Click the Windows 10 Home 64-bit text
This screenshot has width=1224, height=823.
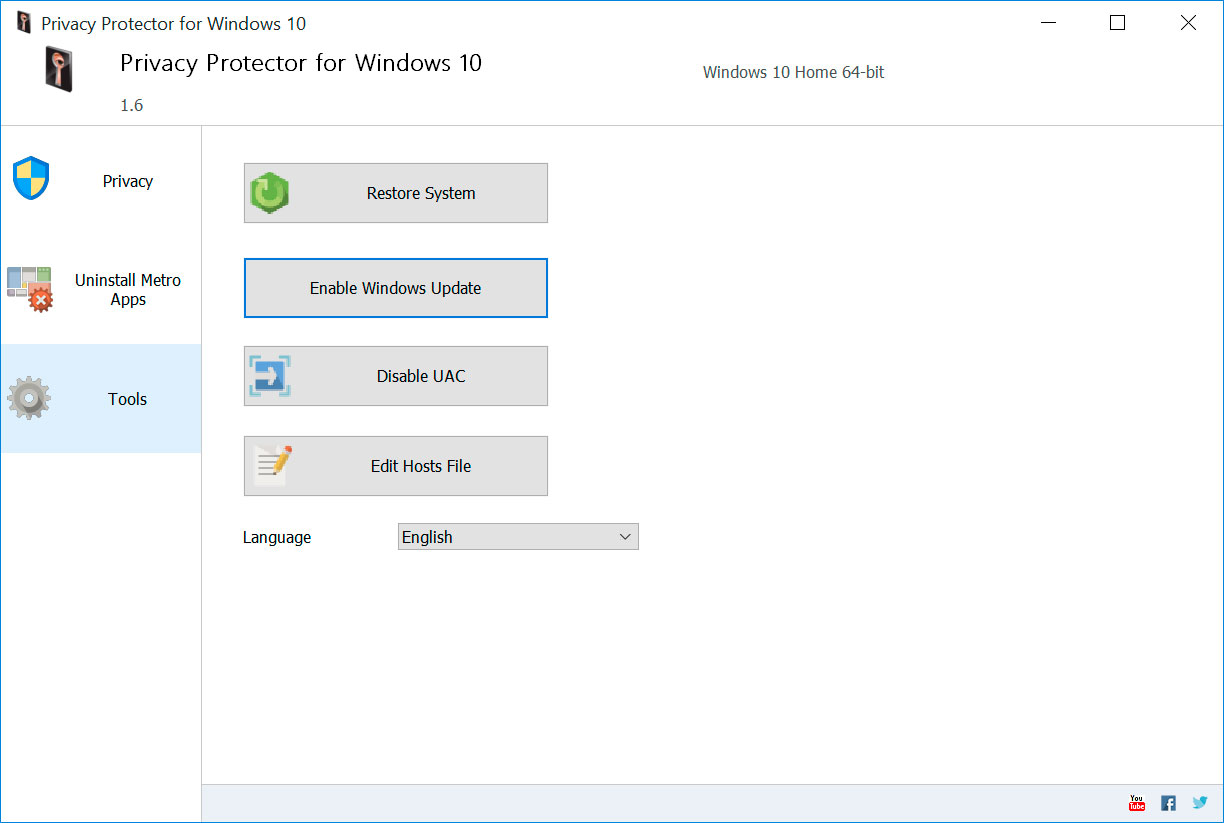tap(794, 72)
